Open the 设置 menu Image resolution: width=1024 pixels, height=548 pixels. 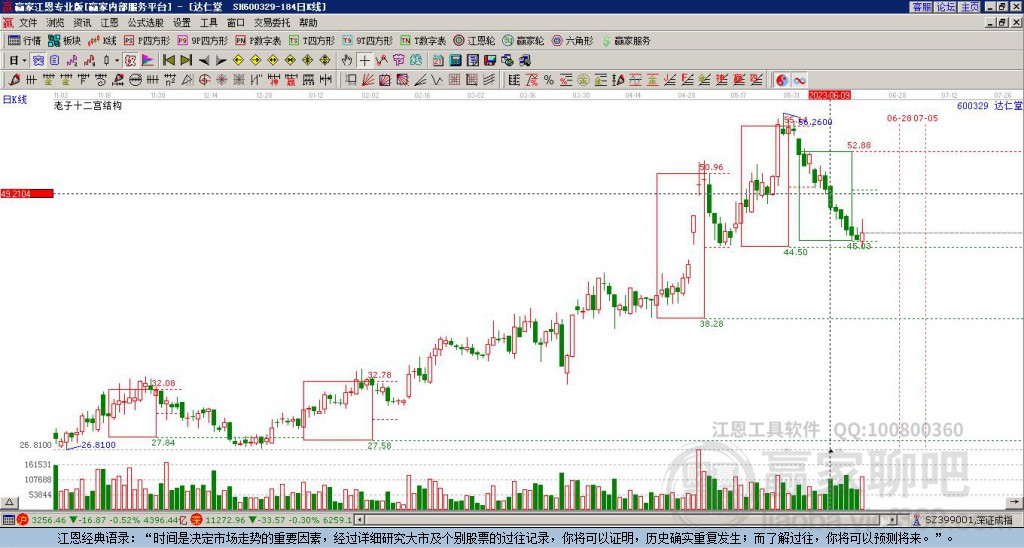pos(182,23)
